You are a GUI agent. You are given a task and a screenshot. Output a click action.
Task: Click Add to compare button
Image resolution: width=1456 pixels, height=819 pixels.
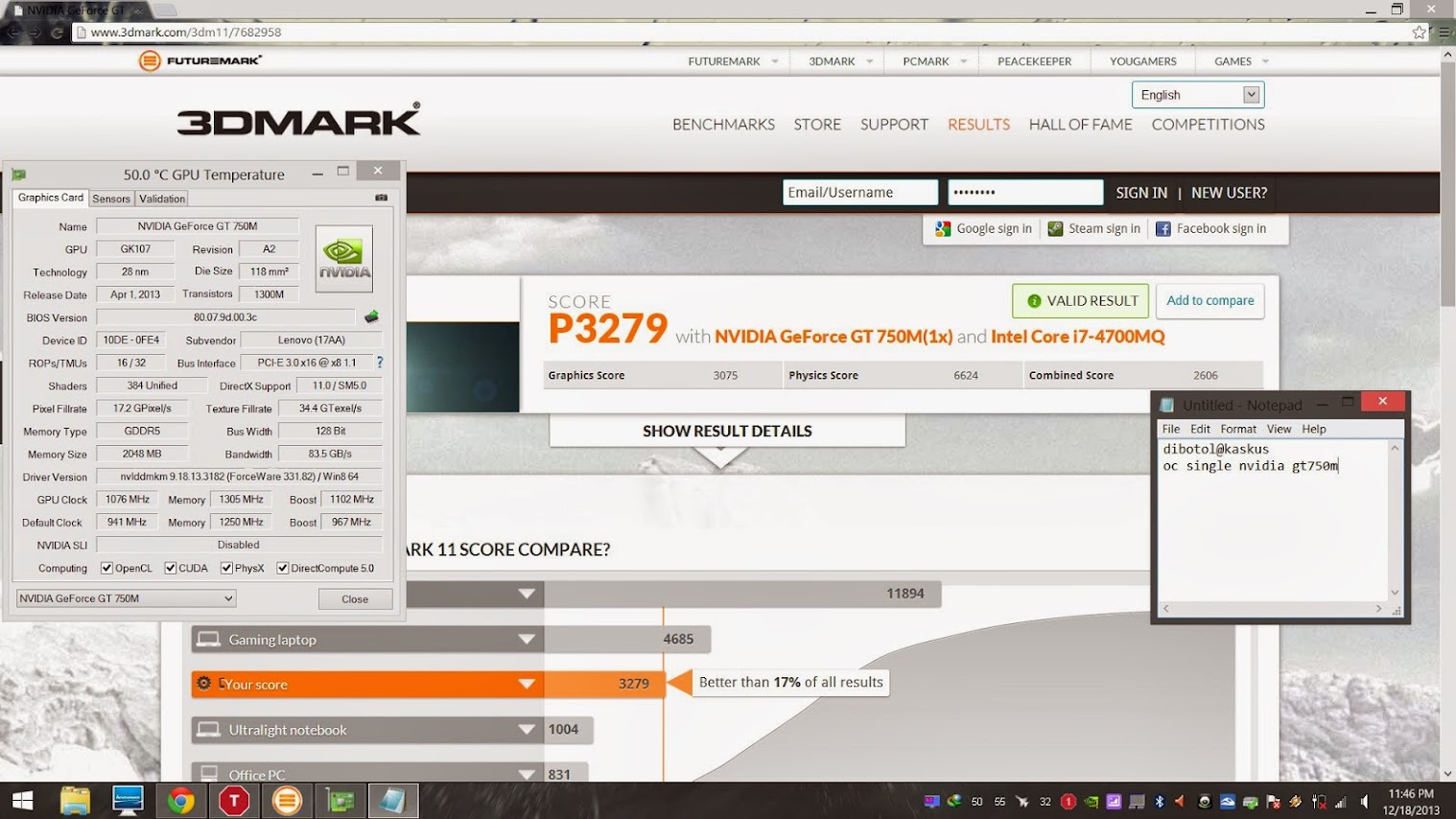1210,300
